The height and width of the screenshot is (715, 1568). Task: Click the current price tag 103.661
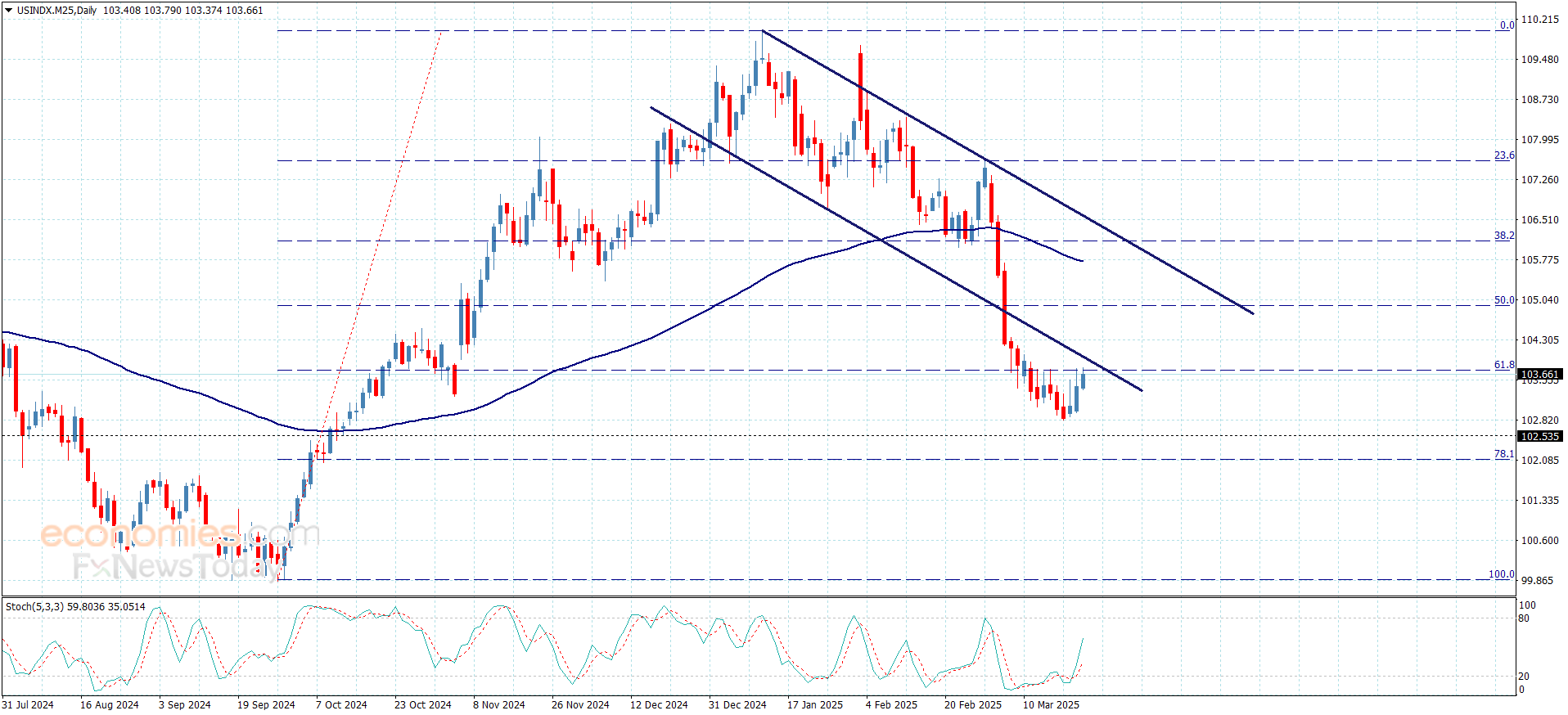[x=1539, y=374]
